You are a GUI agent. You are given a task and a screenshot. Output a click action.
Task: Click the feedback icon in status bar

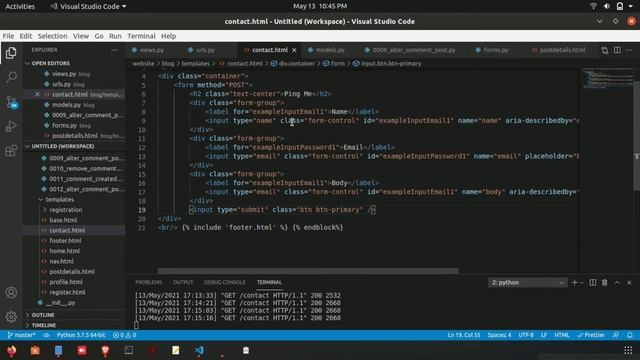pos(616,335)
